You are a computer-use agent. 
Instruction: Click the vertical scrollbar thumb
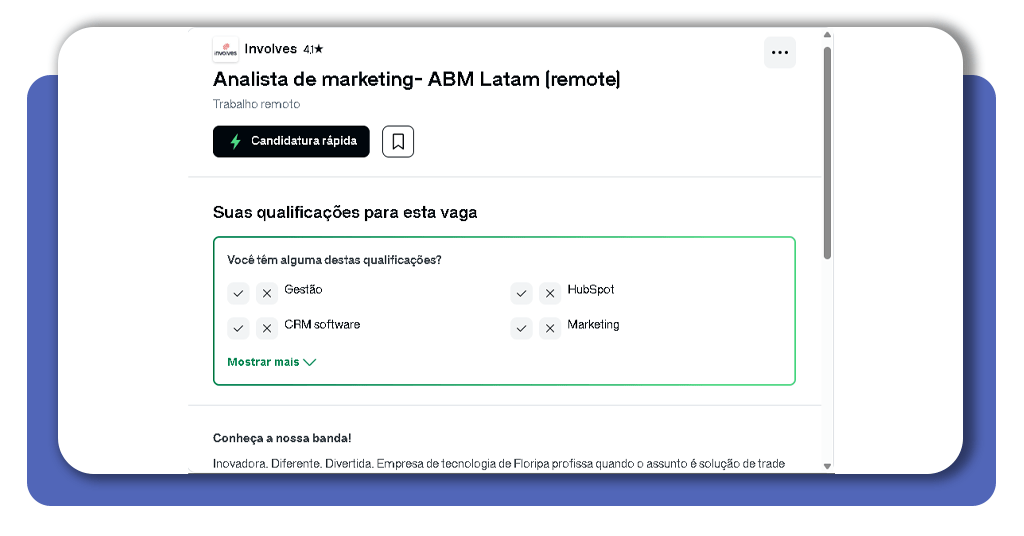tap(827, 150)
